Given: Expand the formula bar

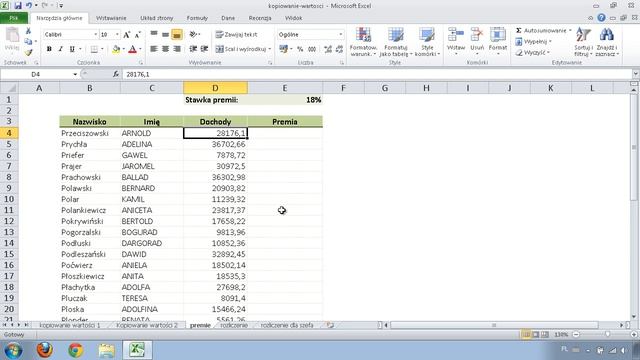Looking at the screenshot, I should coord(636,74).
